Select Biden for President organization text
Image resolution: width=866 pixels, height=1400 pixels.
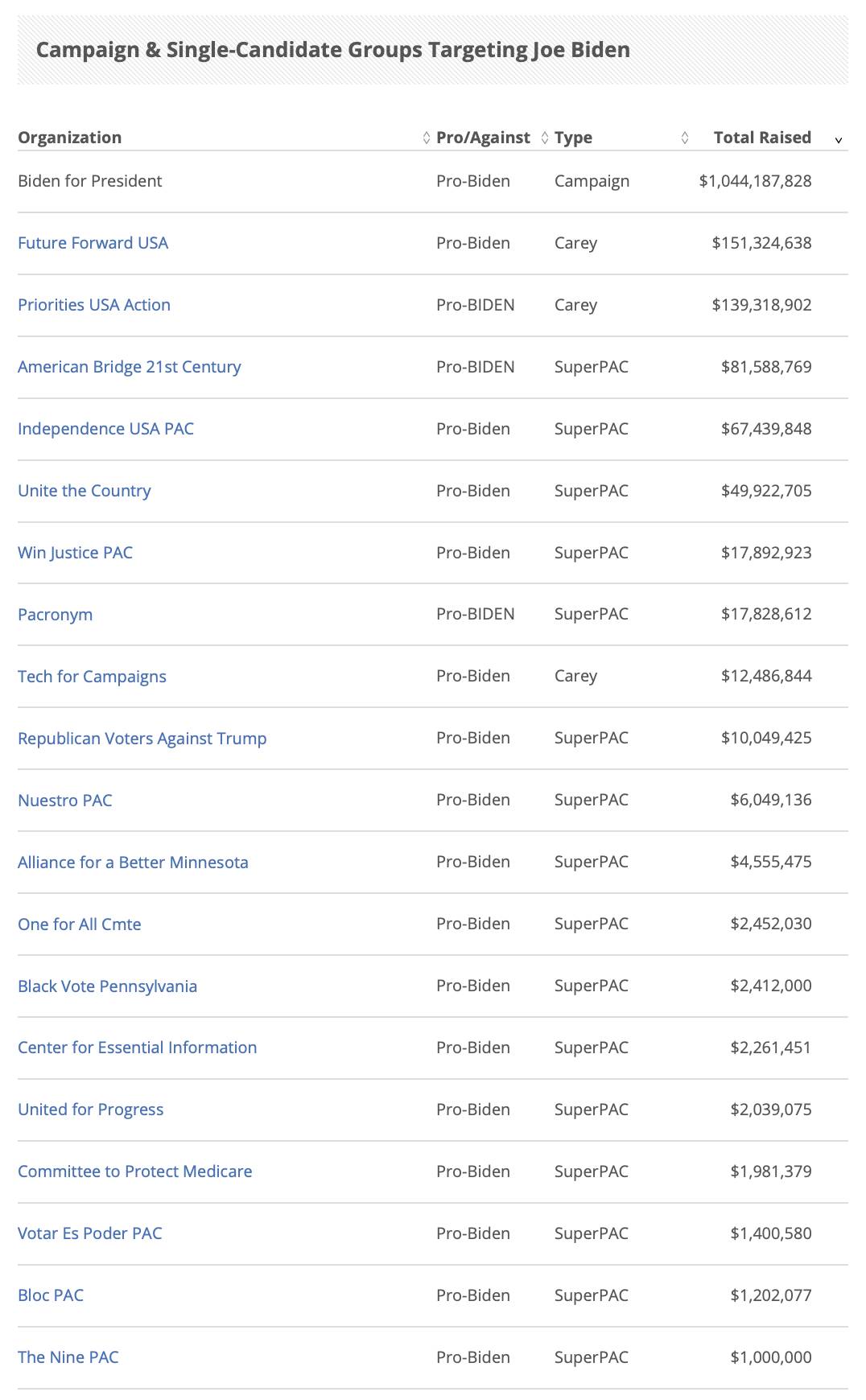click(x=90, y=181)
